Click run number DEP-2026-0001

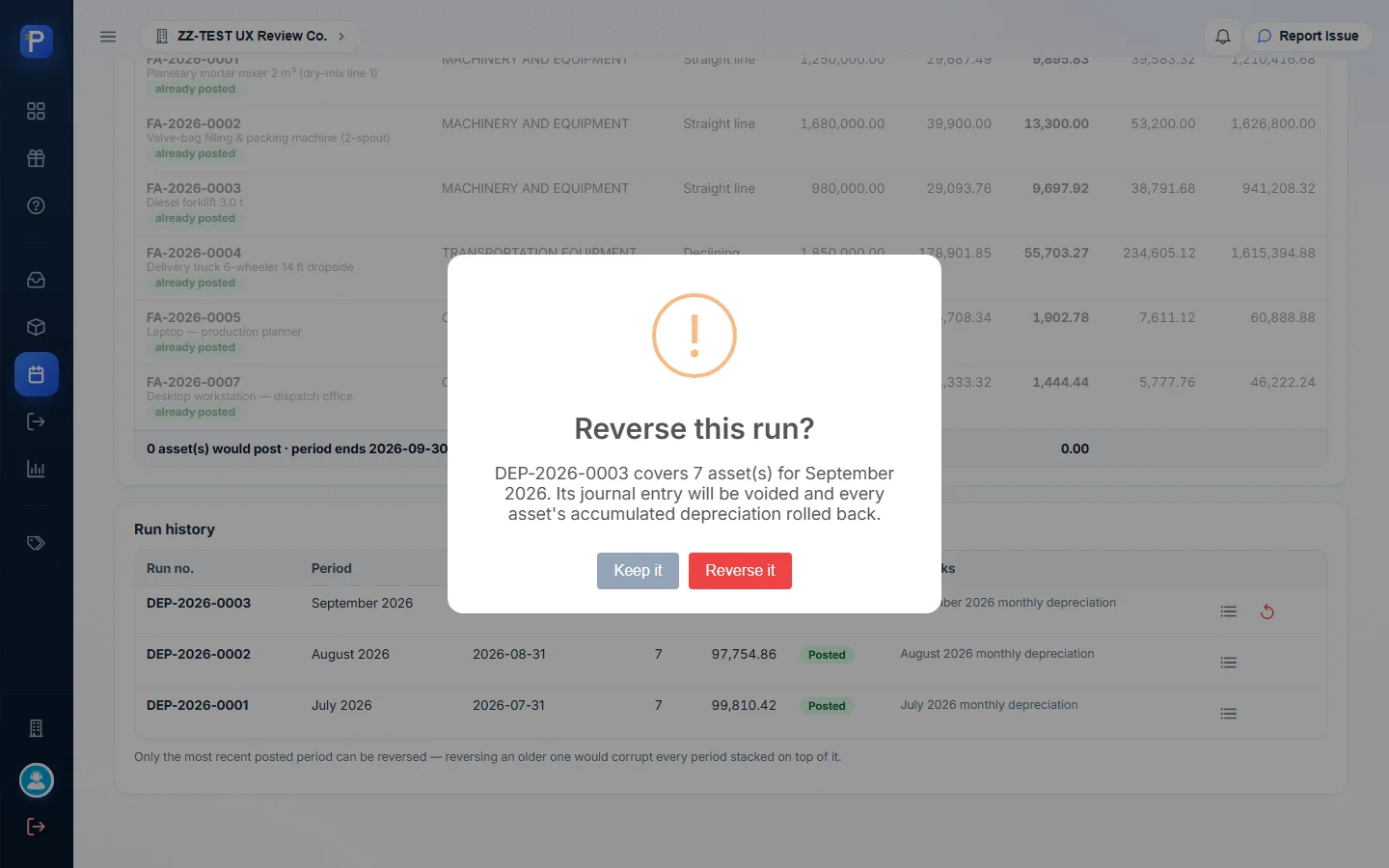click(x=198, y=705)
